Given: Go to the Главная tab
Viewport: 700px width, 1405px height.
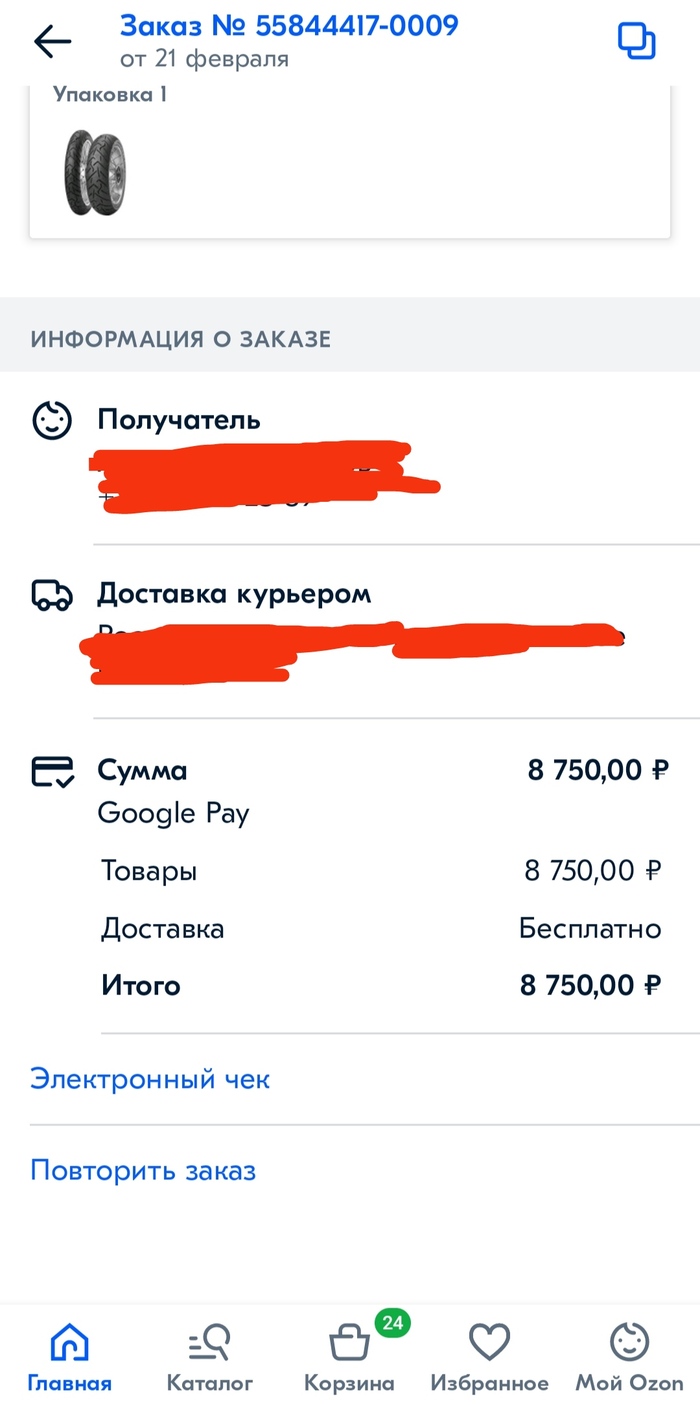Looking at the screenshot, I should 69,1357.
